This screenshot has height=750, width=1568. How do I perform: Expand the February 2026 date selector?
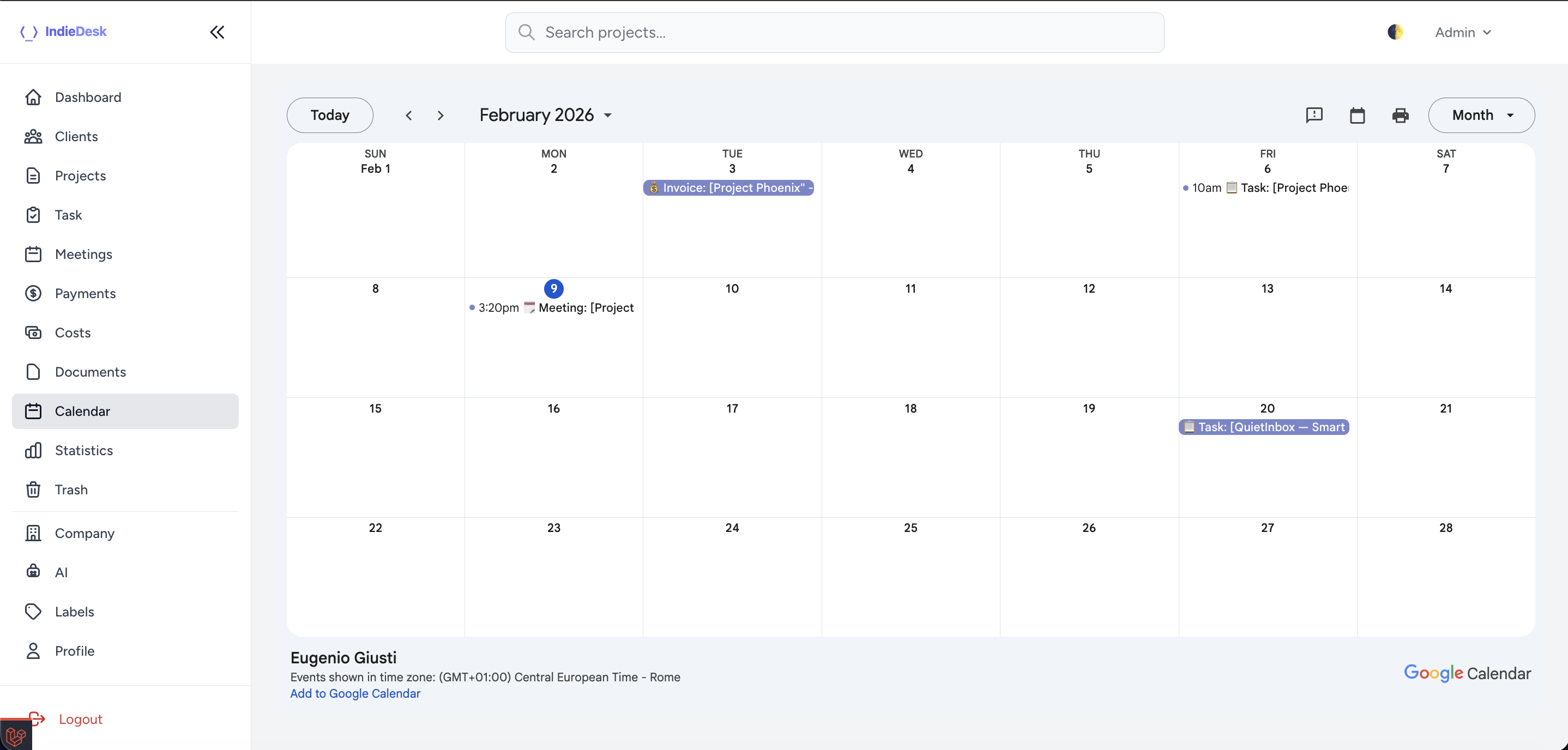[x=546, y=115]
